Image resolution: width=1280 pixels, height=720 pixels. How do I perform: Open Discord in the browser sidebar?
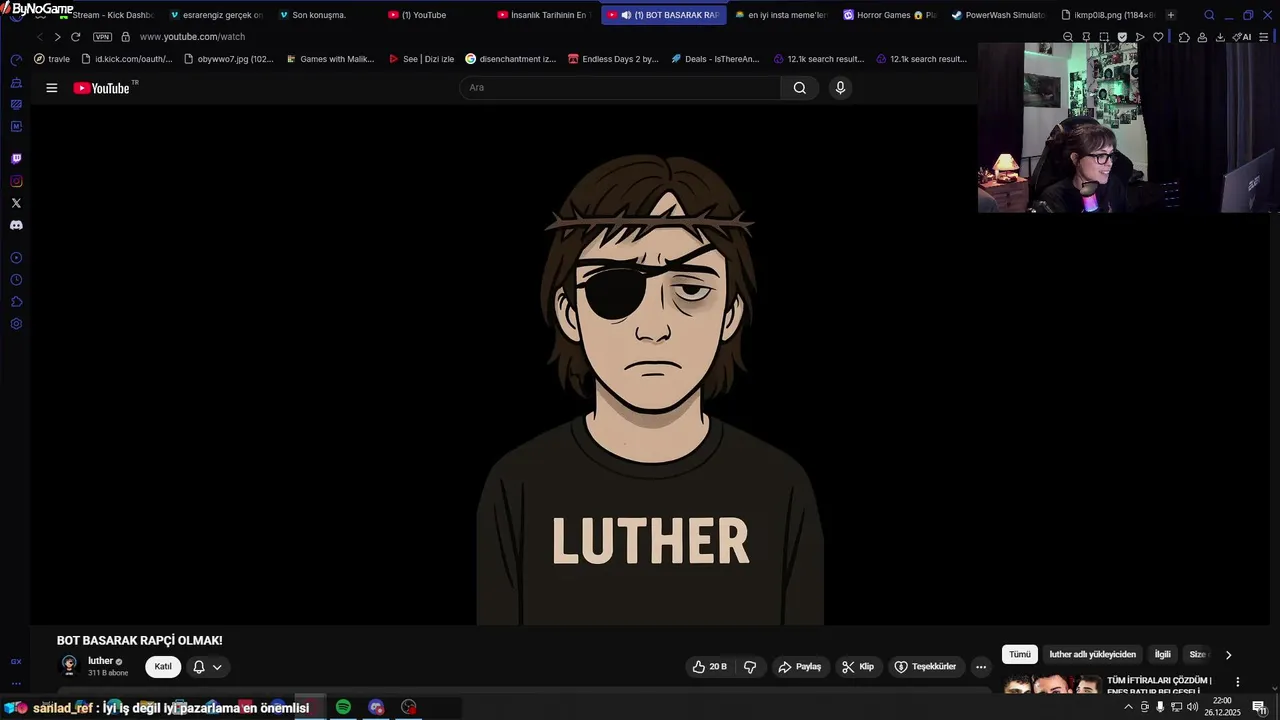tap(16, 225)
